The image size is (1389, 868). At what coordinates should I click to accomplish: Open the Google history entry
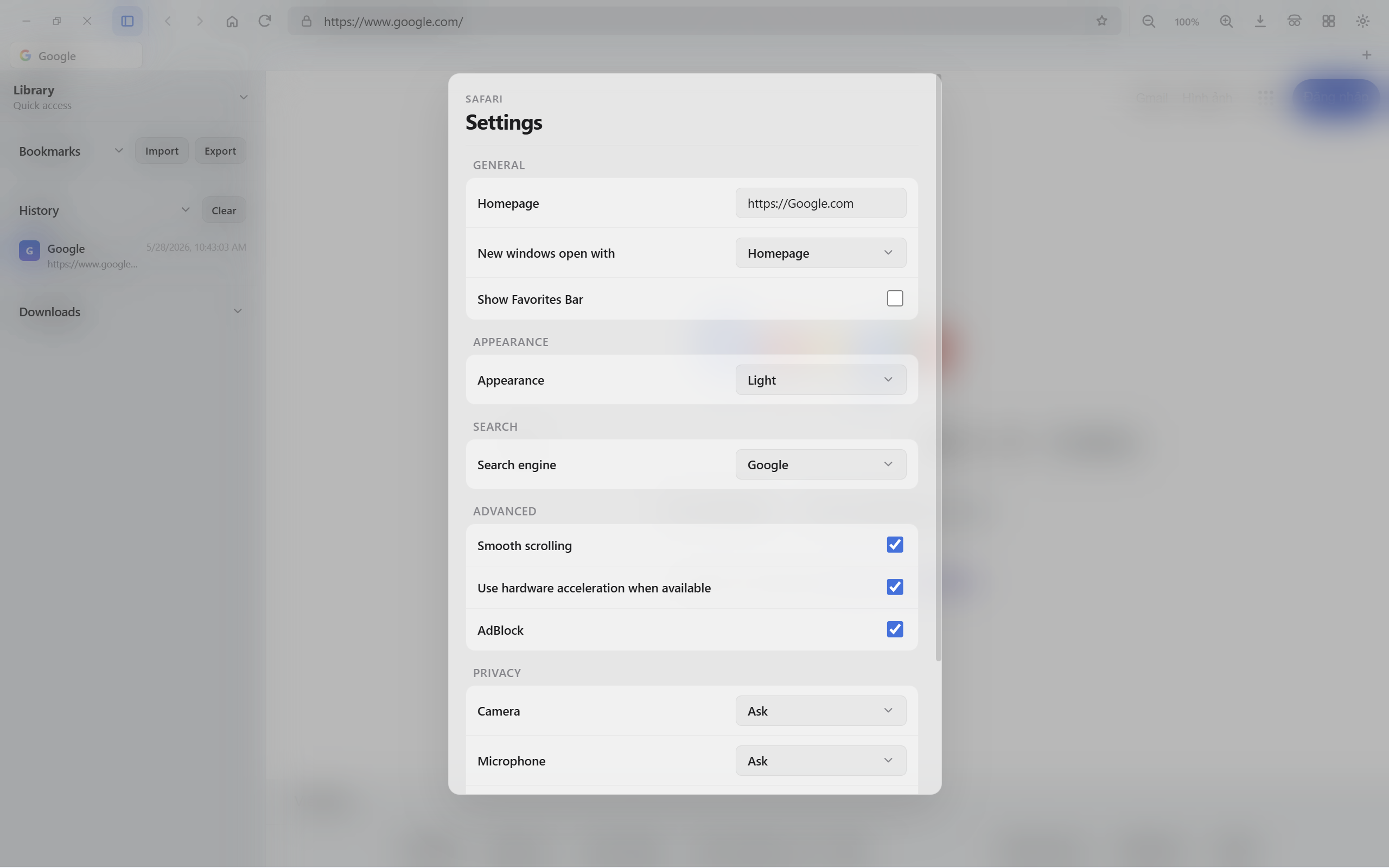(x=132, y=256)
